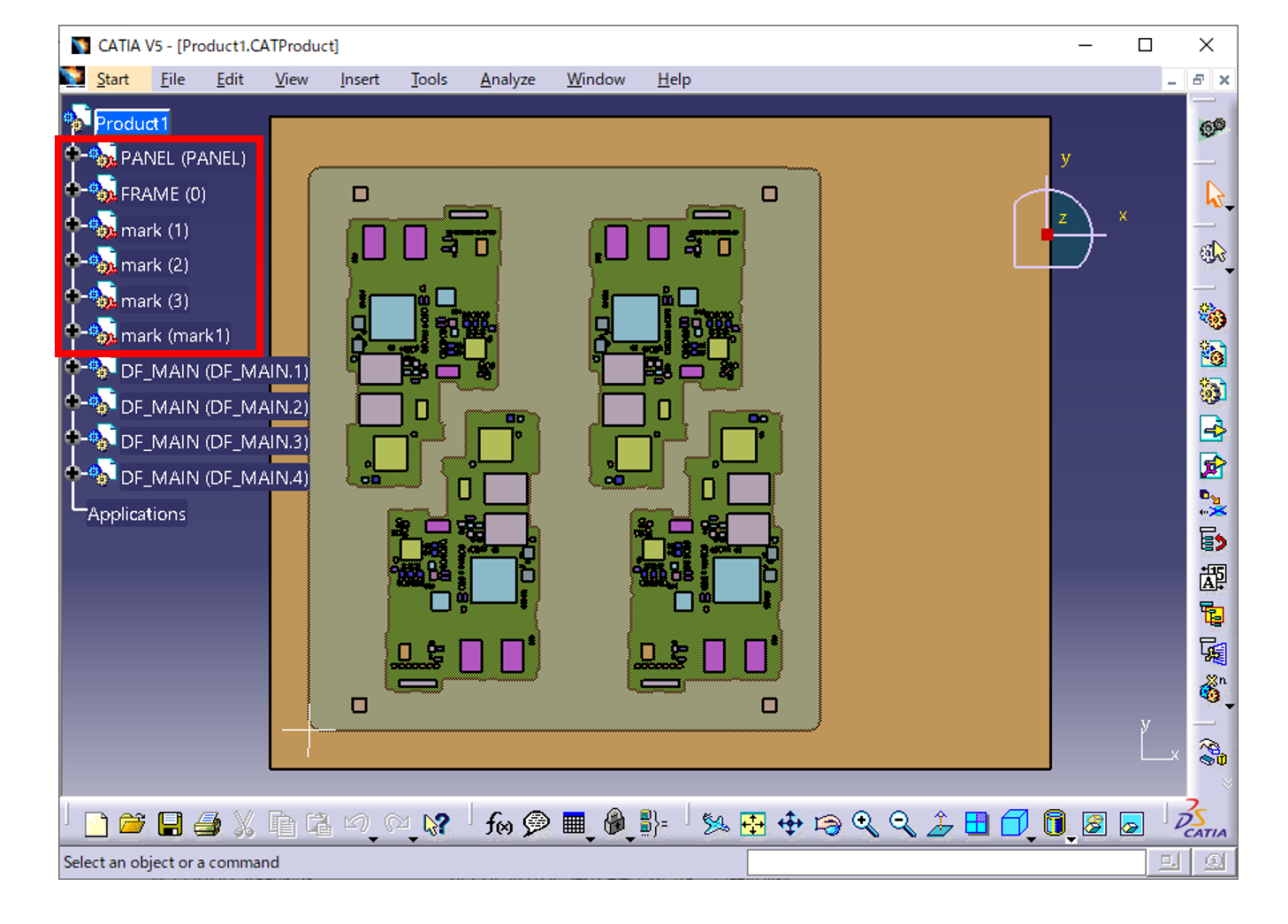Expand the DF_MAIN (DF_MAIN.1) node
The height and width of the screenshot is (924, 1288).
click(73, 366)
